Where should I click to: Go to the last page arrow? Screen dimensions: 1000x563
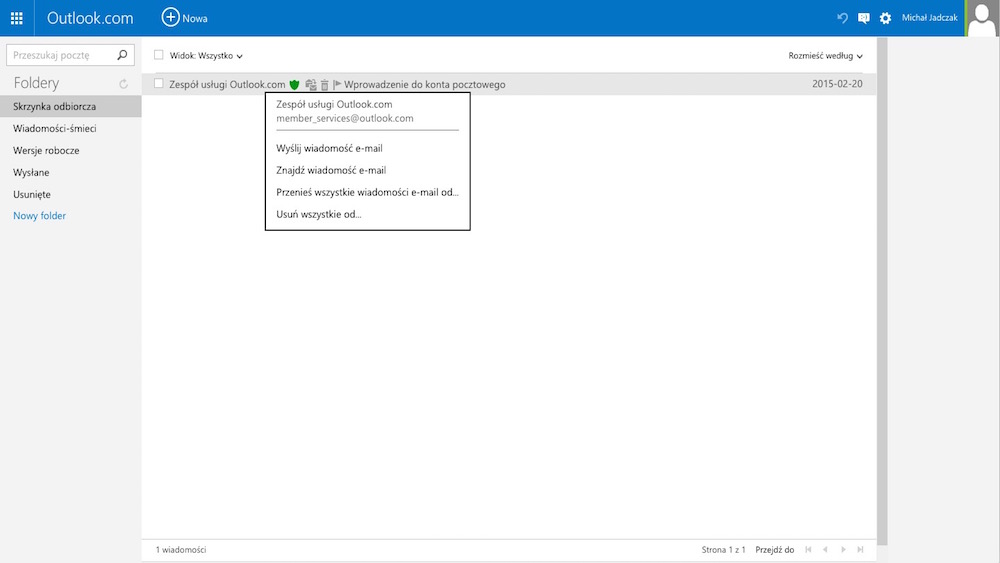tap(860, 550)
